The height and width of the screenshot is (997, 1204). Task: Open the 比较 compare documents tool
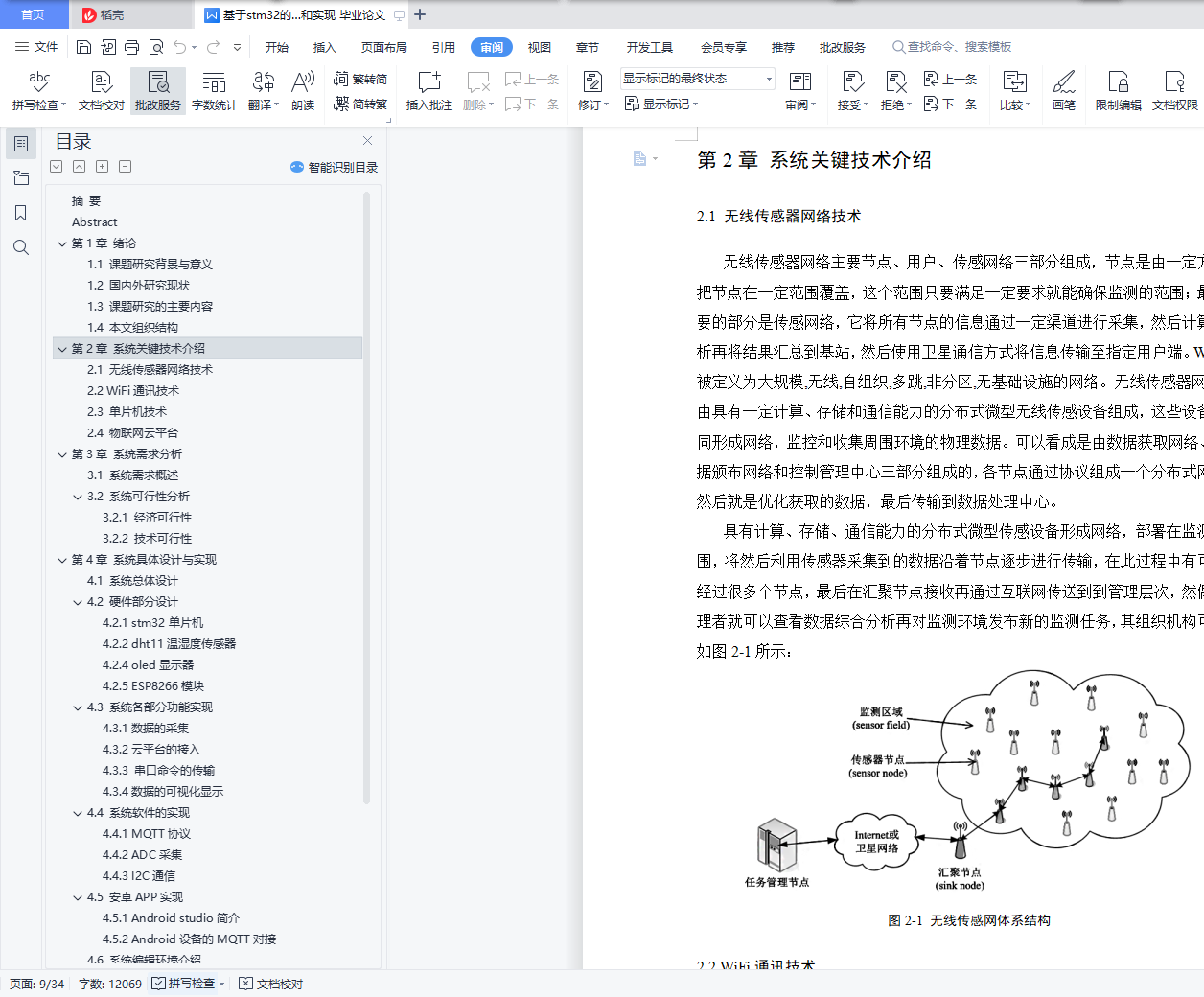click(x=1014, y=91)
